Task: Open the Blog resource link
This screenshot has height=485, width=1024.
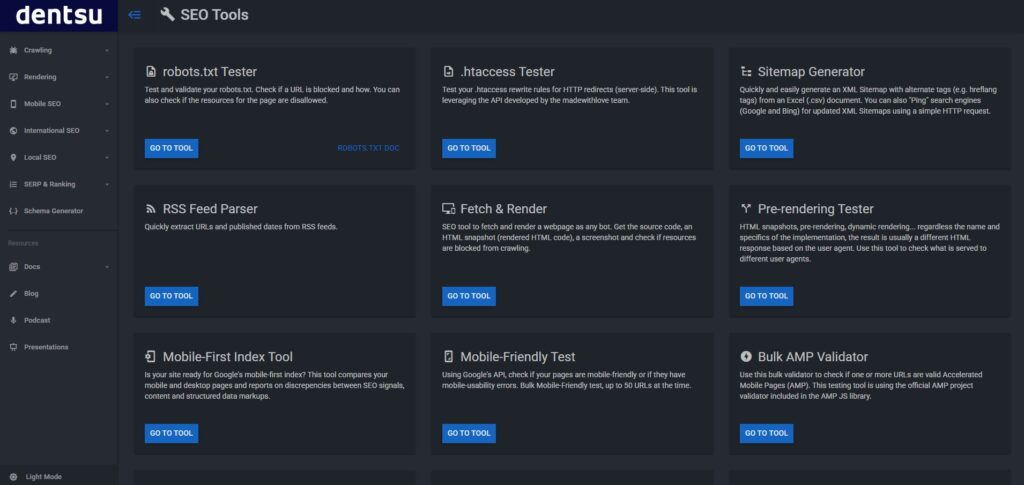Action: tap(59, 293)
